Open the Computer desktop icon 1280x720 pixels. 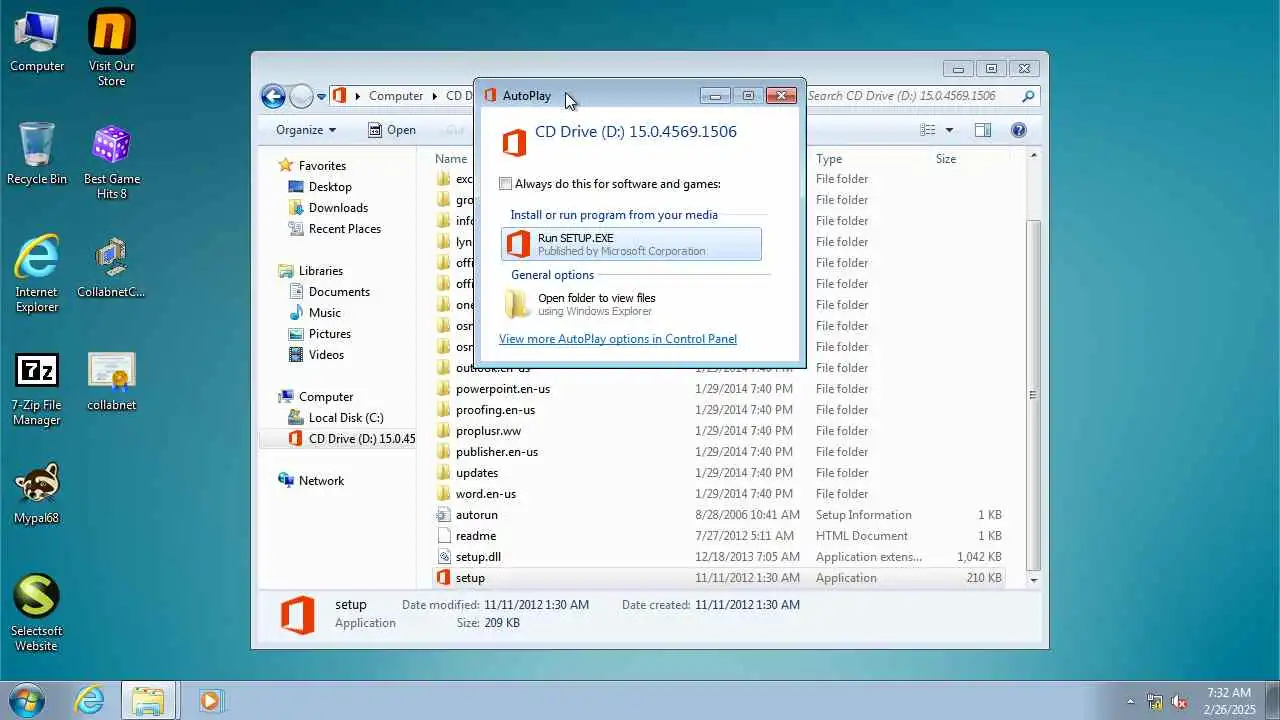[x=37, y=42]
